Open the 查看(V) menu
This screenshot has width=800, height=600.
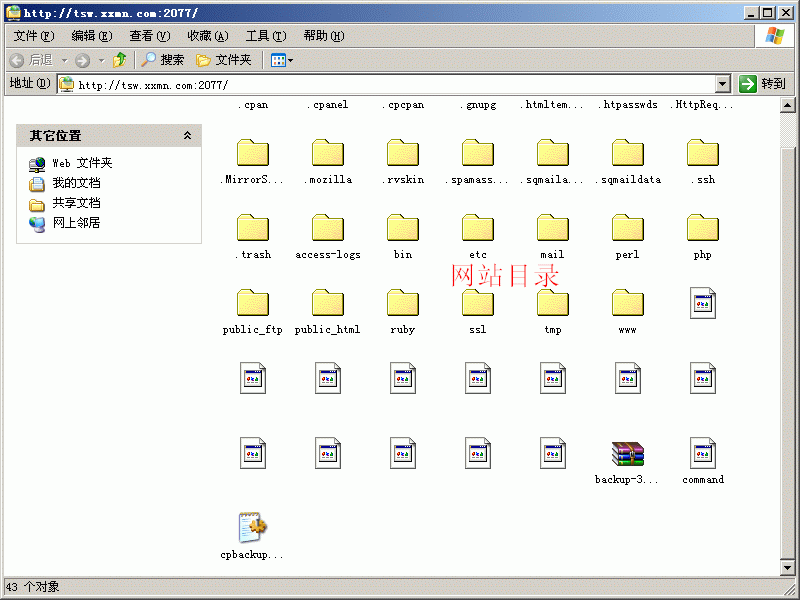click(x=149, y=36)
